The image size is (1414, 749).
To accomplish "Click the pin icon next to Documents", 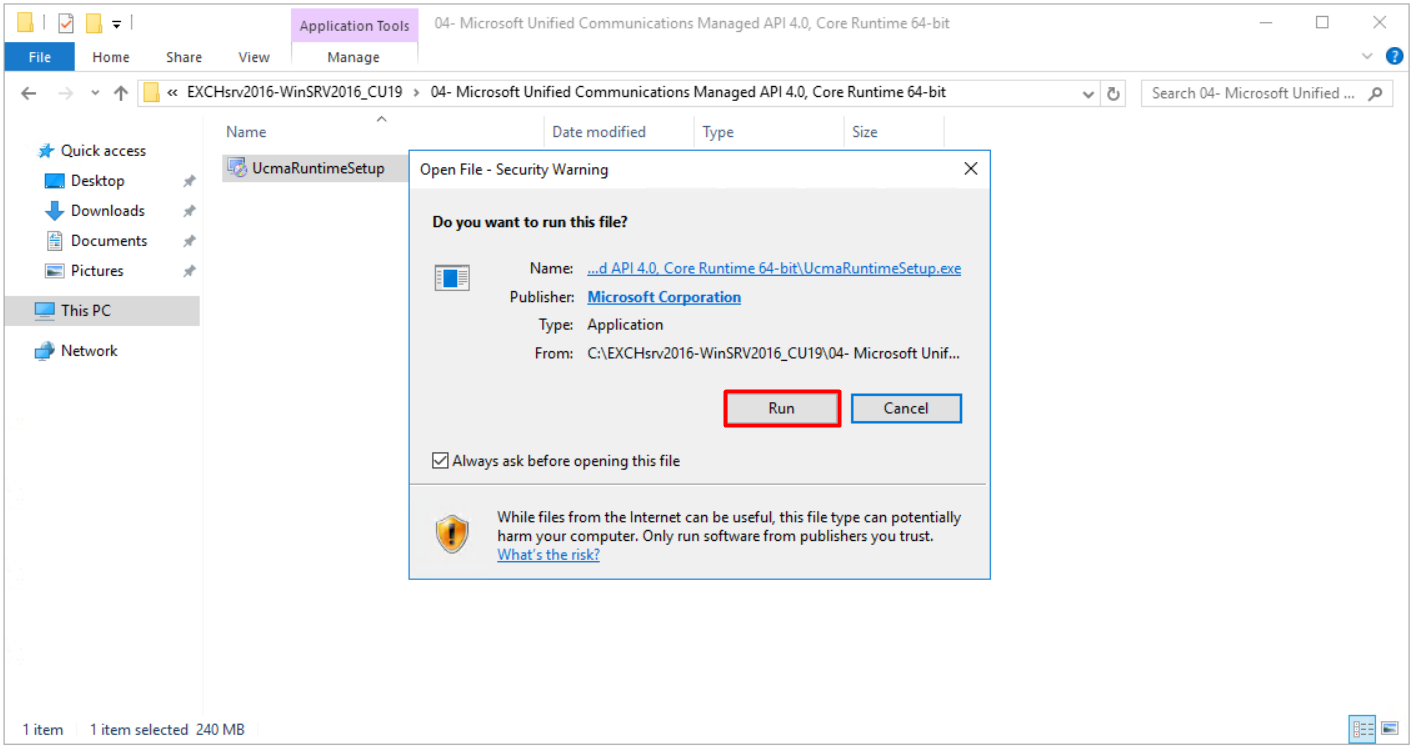I will (189, 241).
